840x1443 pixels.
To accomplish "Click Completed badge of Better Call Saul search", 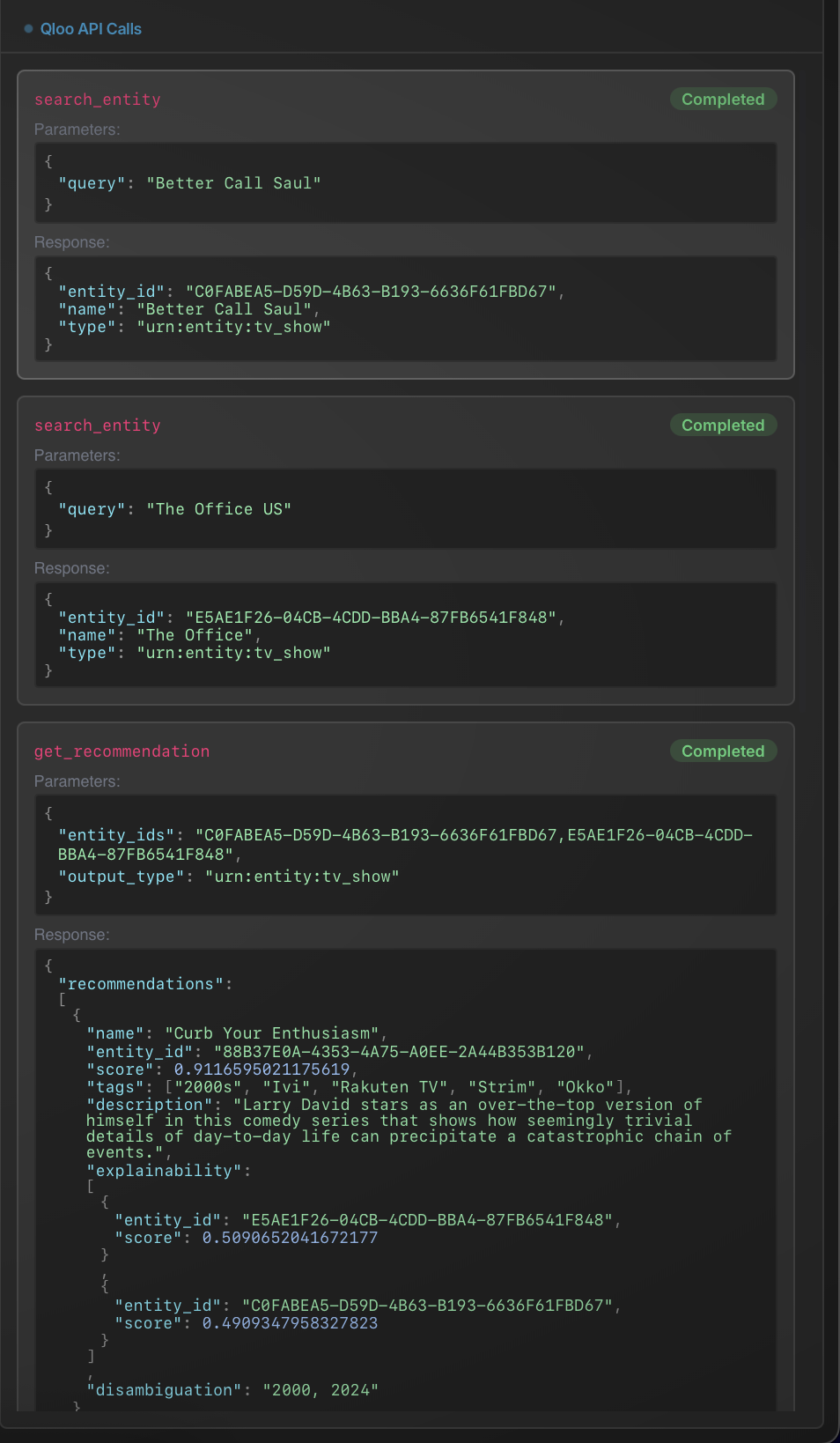I will [x=723, y=100].
